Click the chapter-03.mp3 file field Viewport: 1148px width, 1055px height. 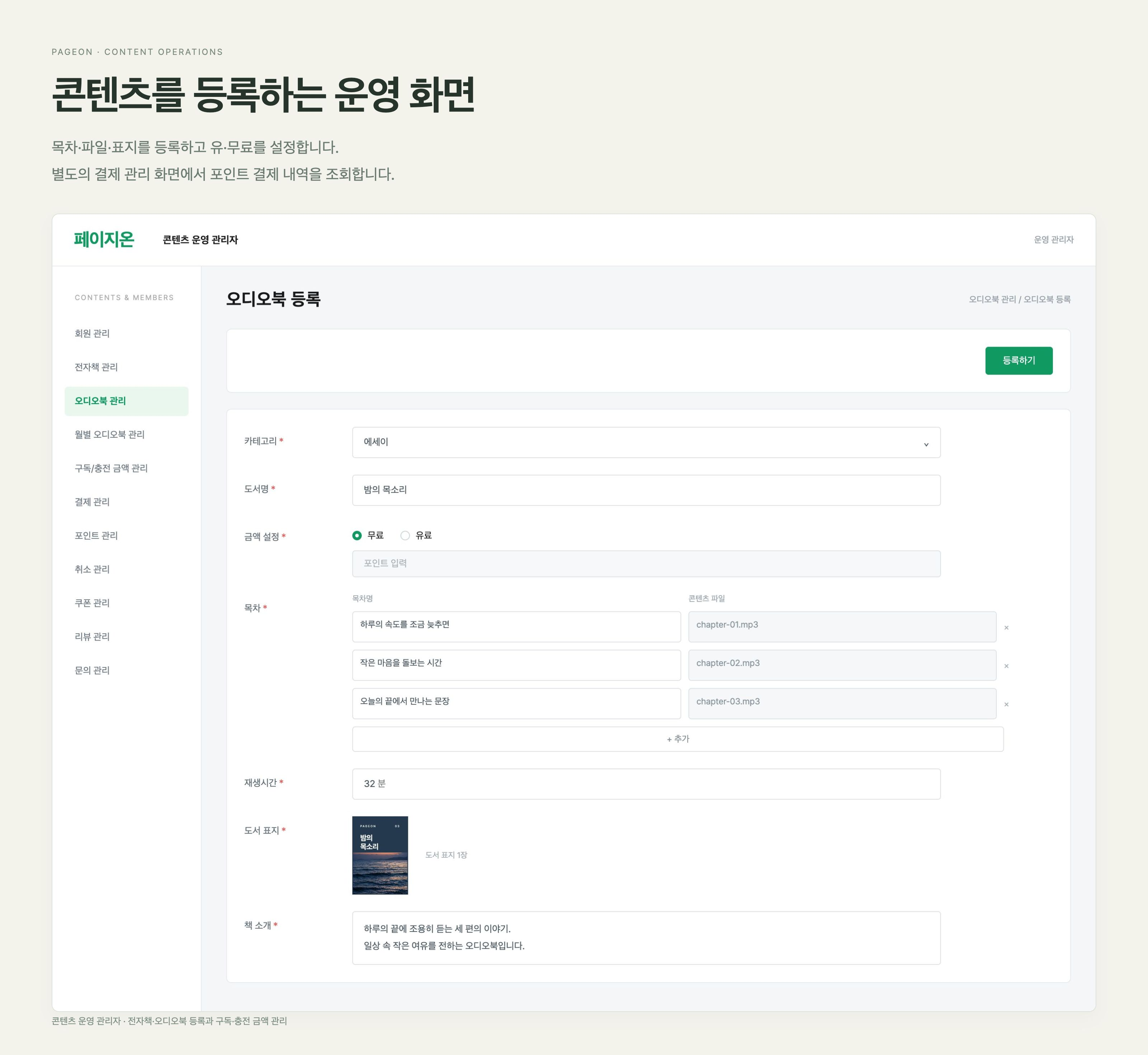point(842,703)
